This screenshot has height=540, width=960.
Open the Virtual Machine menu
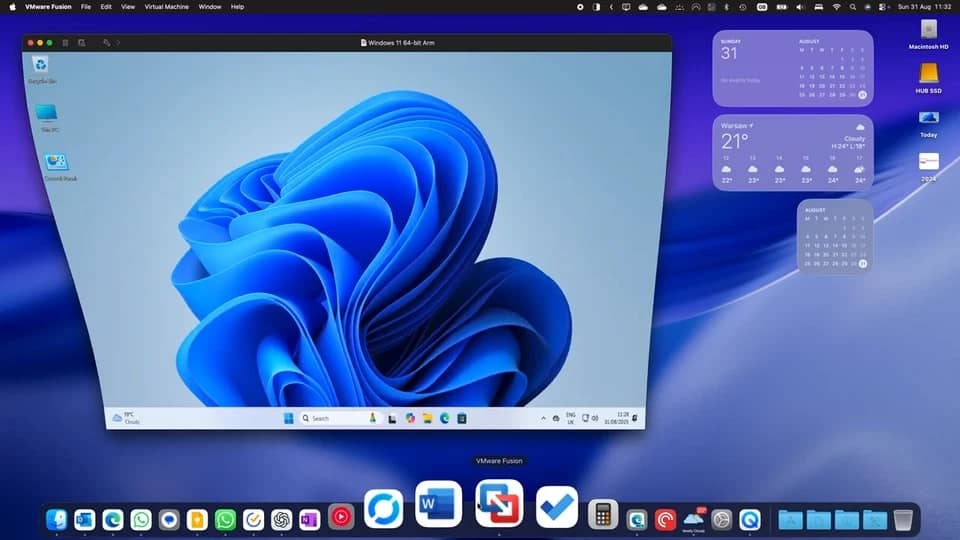click(x=167, y=7)
